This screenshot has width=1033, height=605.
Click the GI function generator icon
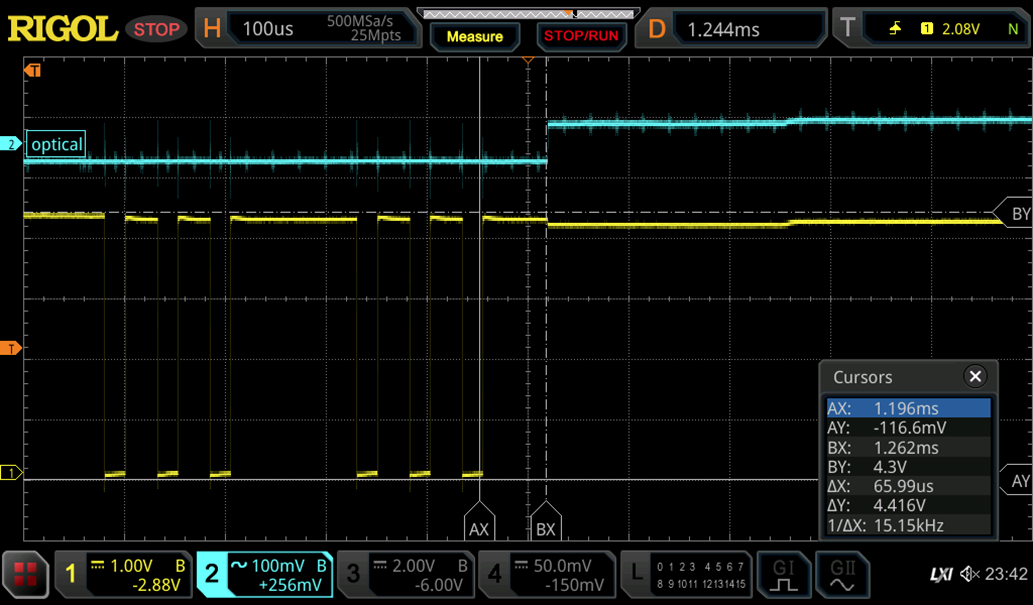coord(783,574)
